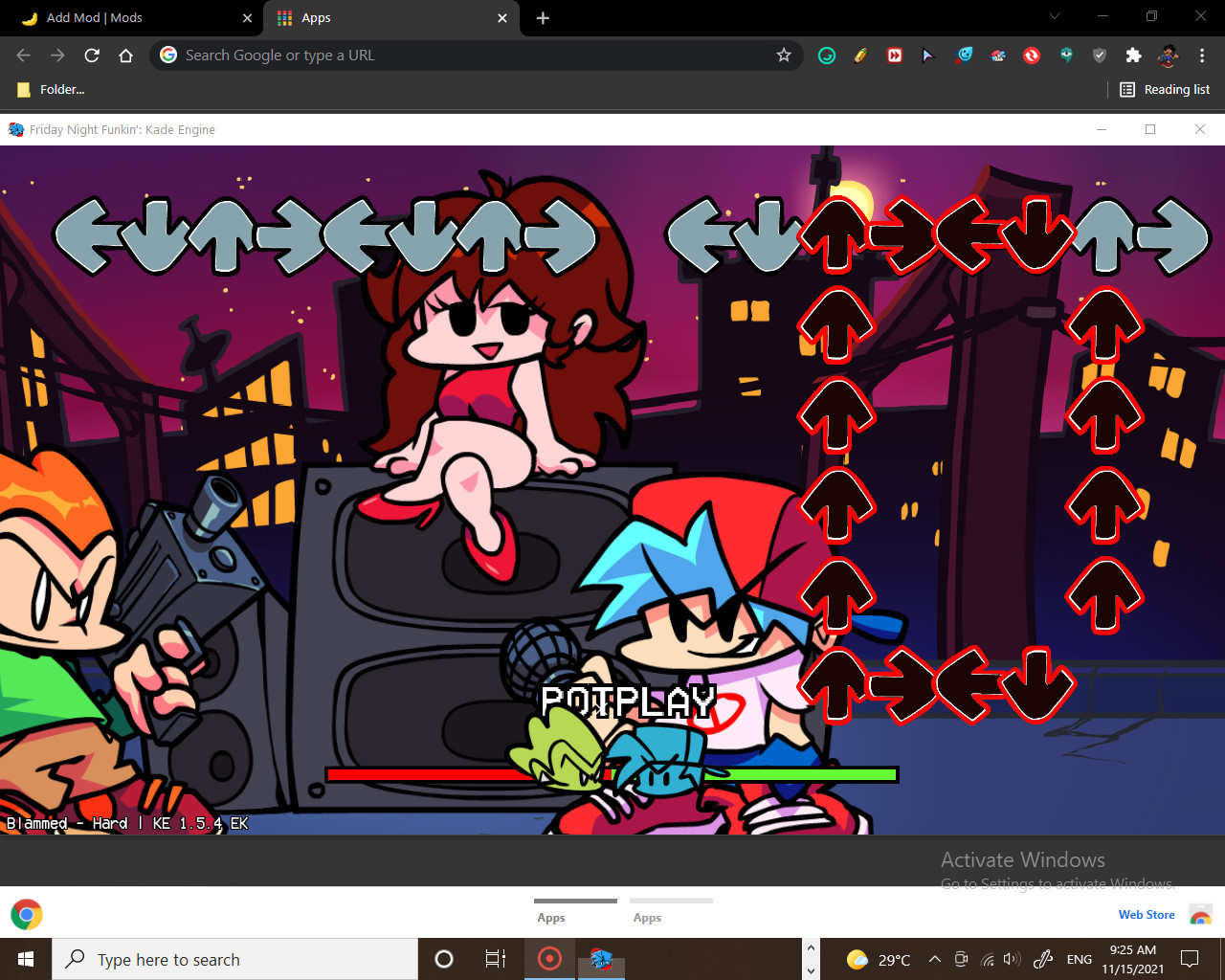This screenshot has height=980, width=1225.
Task: Close the Apps browser tab
Action: 502,18
